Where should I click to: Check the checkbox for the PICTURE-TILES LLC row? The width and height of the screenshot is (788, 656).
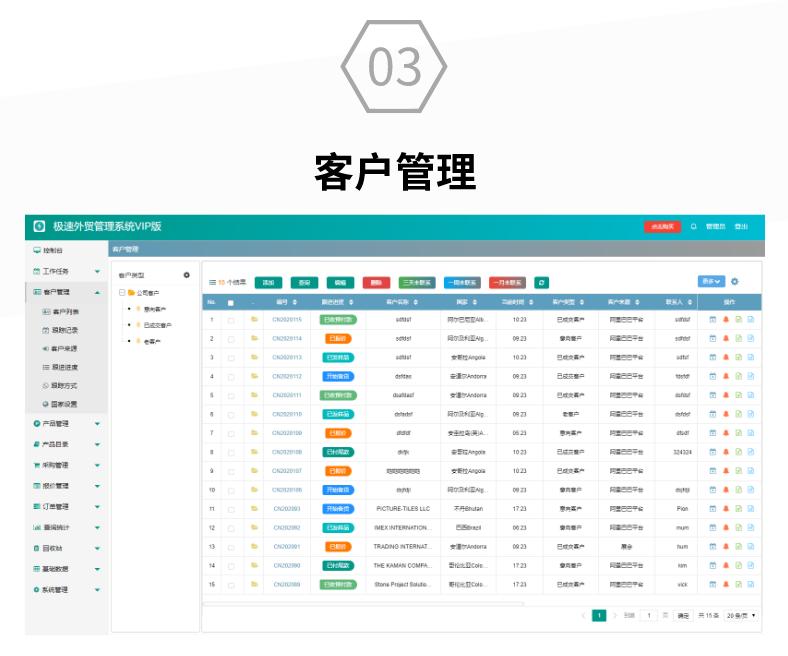coord(231,510)
